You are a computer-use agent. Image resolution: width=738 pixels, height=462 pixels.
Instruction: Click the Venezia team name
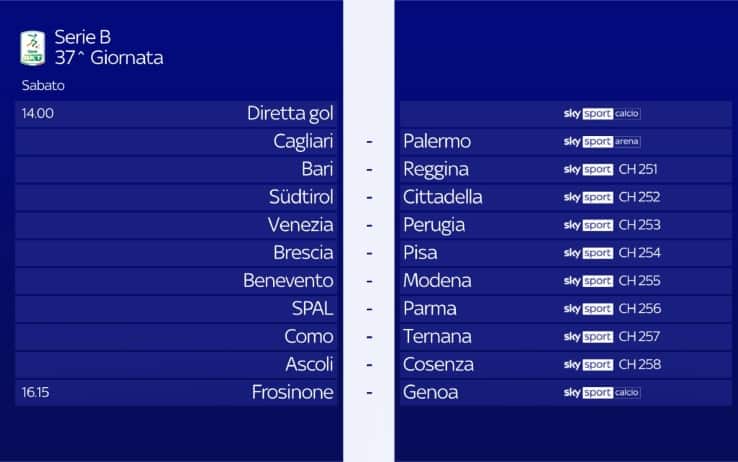click(x=301, y=225)
